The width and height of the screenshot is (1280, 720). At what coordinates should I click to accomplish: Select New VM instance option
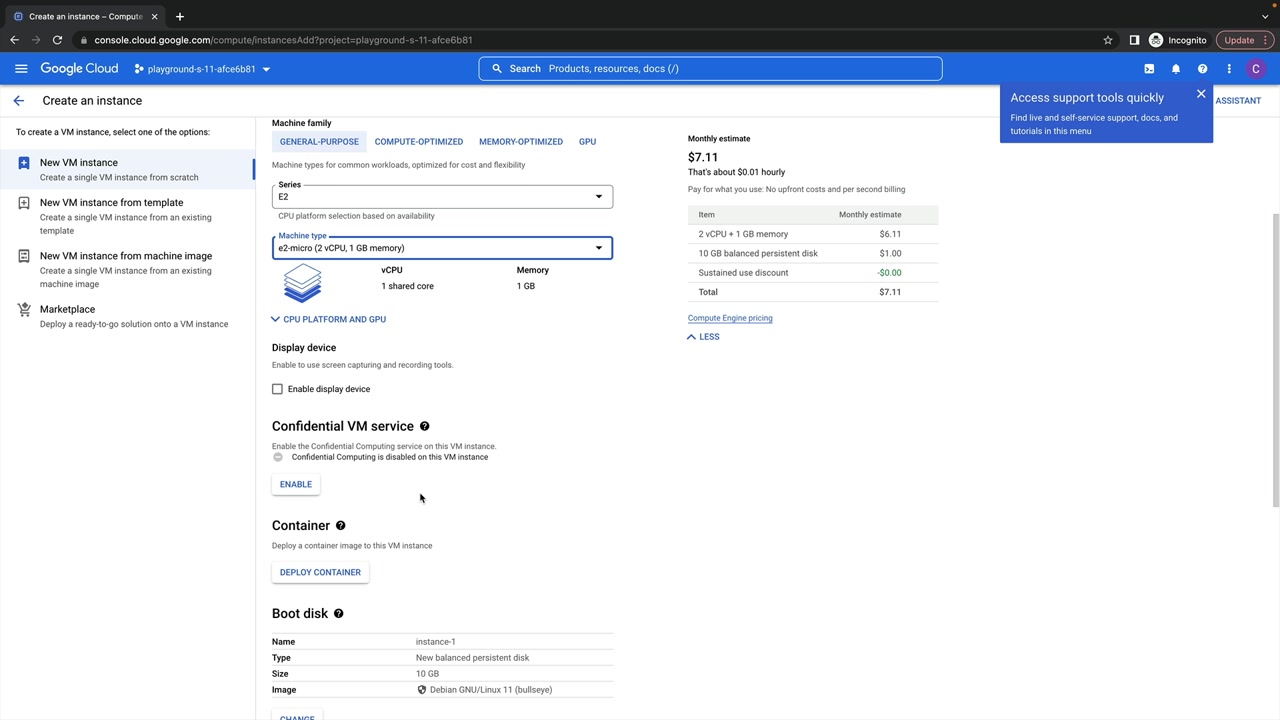click(x=128, y=169)
